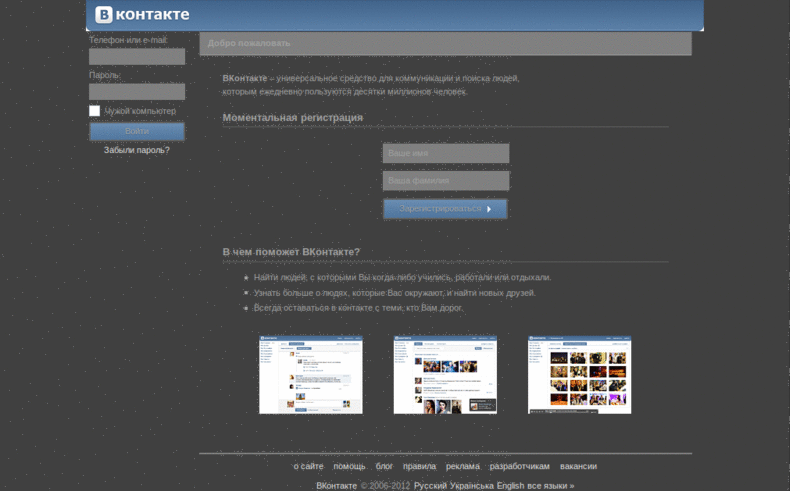Screen dimensions: 800x491
Task: Click the Ваше имя first name field
Action: [446, 153]
